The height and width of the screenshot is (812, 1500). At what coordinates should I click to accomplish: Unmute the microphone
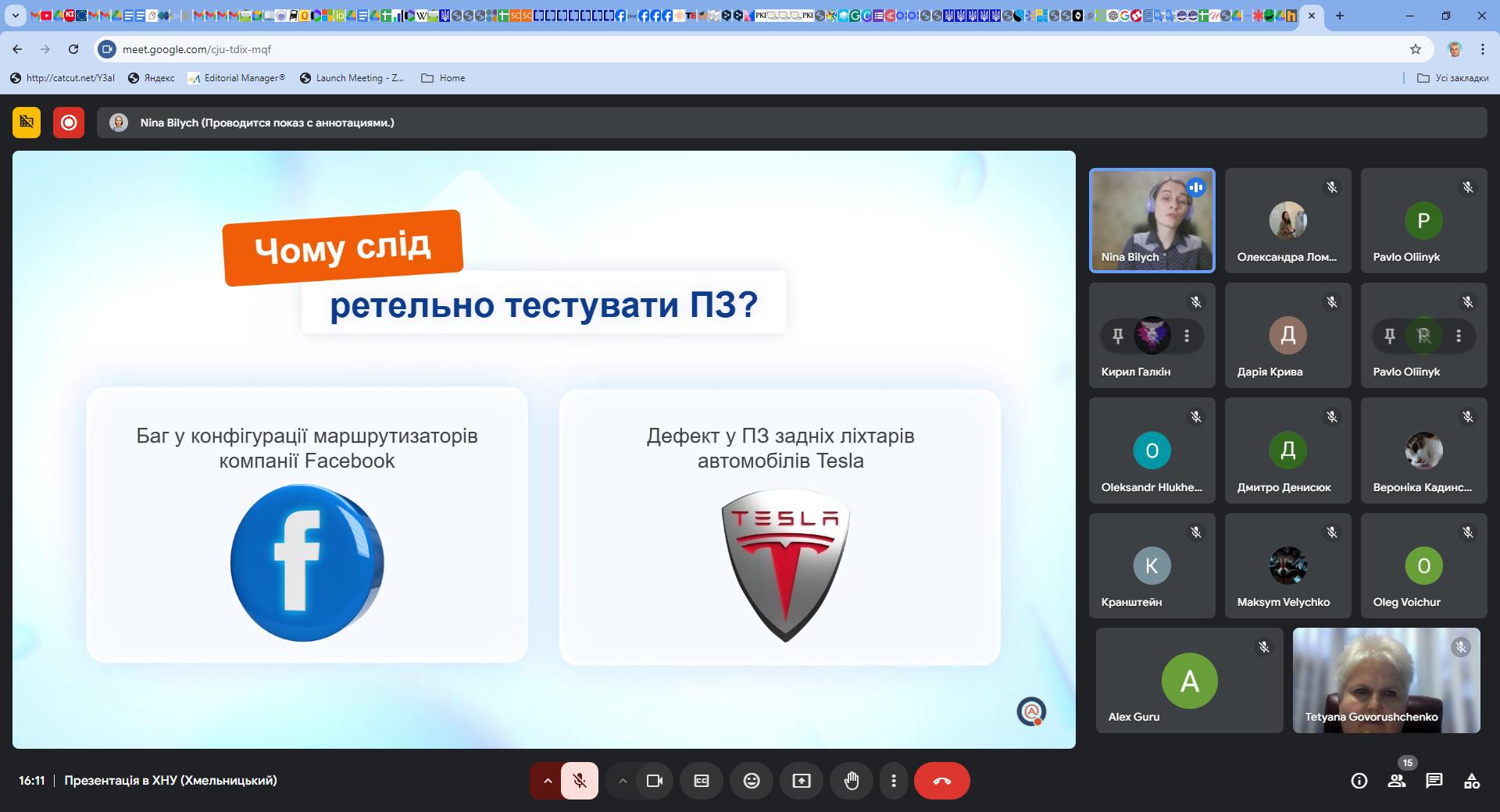[x=580, y=781]
